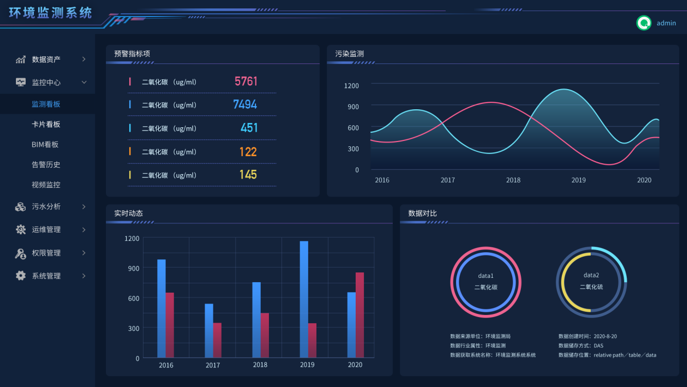Select the 权限管理 menu label
The height and width of the screenshot is (387, 687).
point(46,253)
